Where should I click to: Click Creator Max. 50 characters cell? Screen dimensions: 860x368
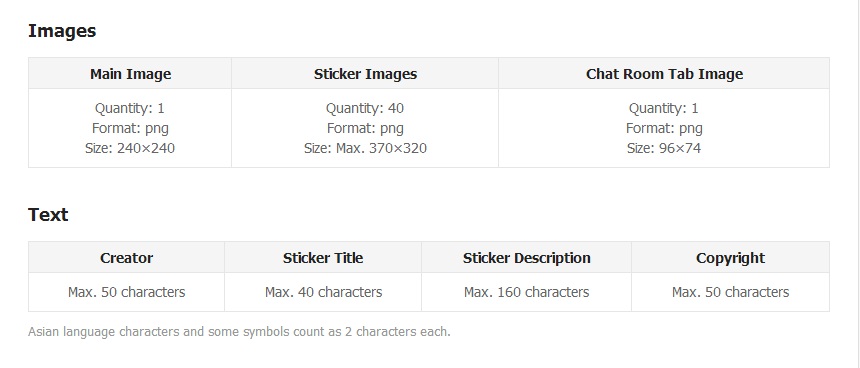tap(127, 292)
